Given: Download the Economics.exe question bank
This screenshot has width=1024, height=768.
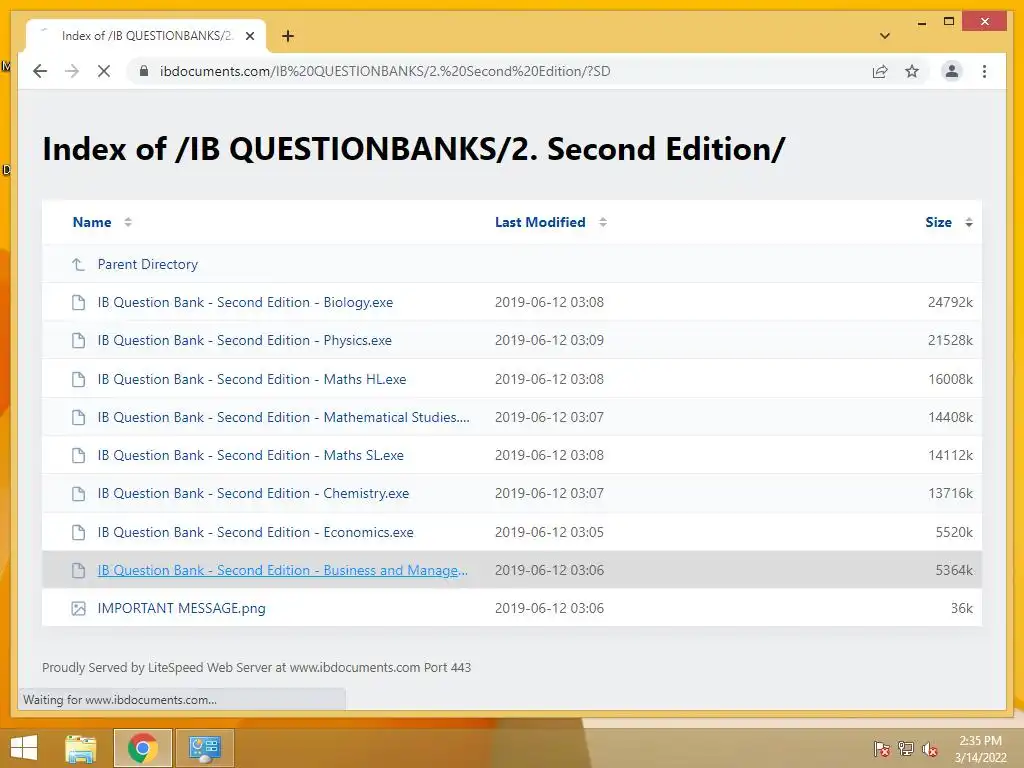Looking at the screenshot, I should pos(255,532).
